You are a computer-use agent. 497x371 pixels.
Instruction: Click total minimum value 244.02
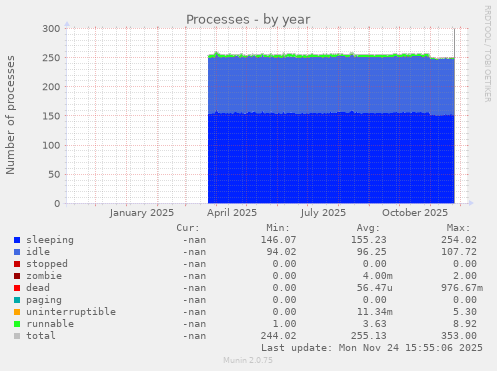coord(278,336)
